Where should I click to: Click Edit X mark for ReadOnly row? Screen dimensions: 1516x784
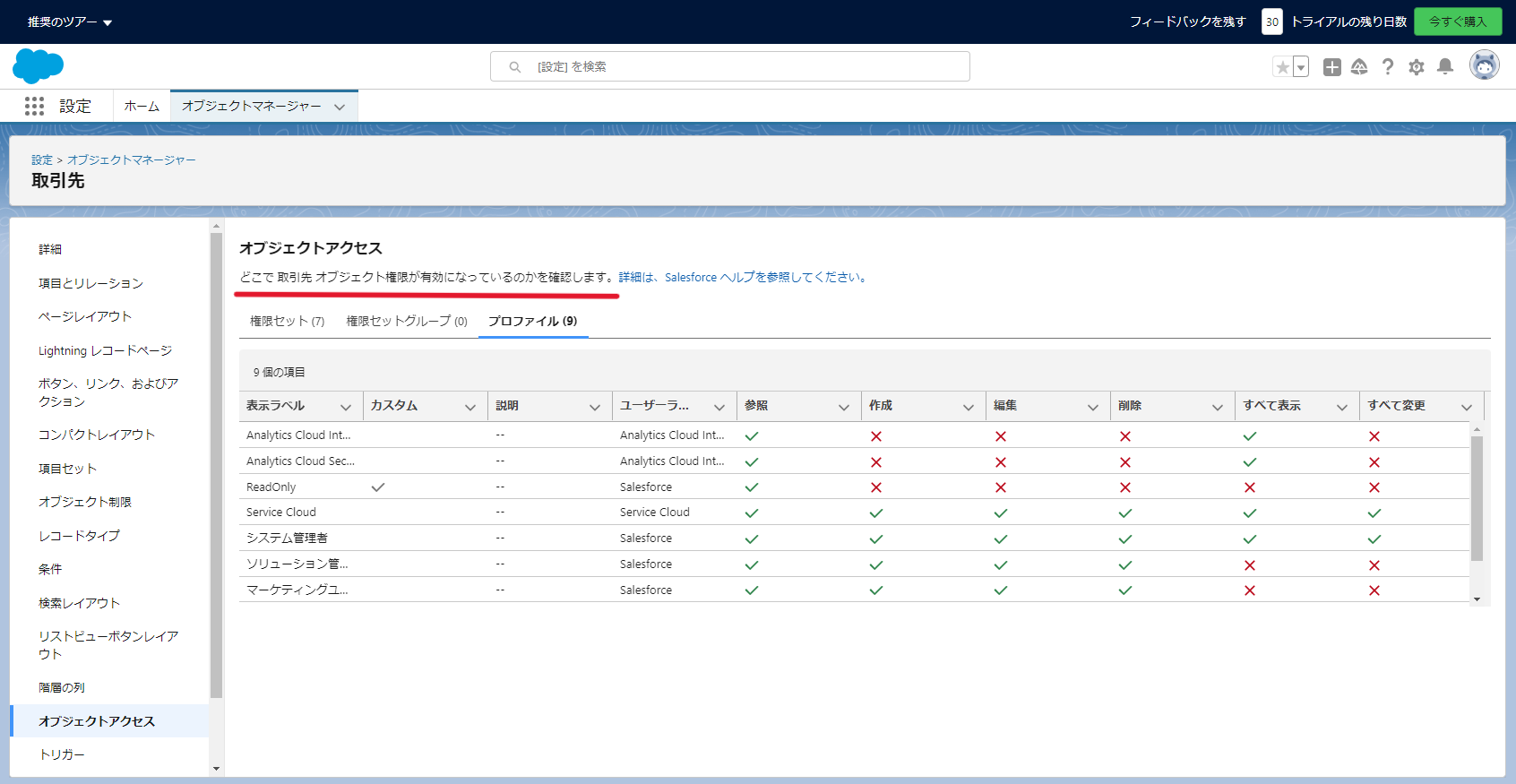coord(1001,487)
